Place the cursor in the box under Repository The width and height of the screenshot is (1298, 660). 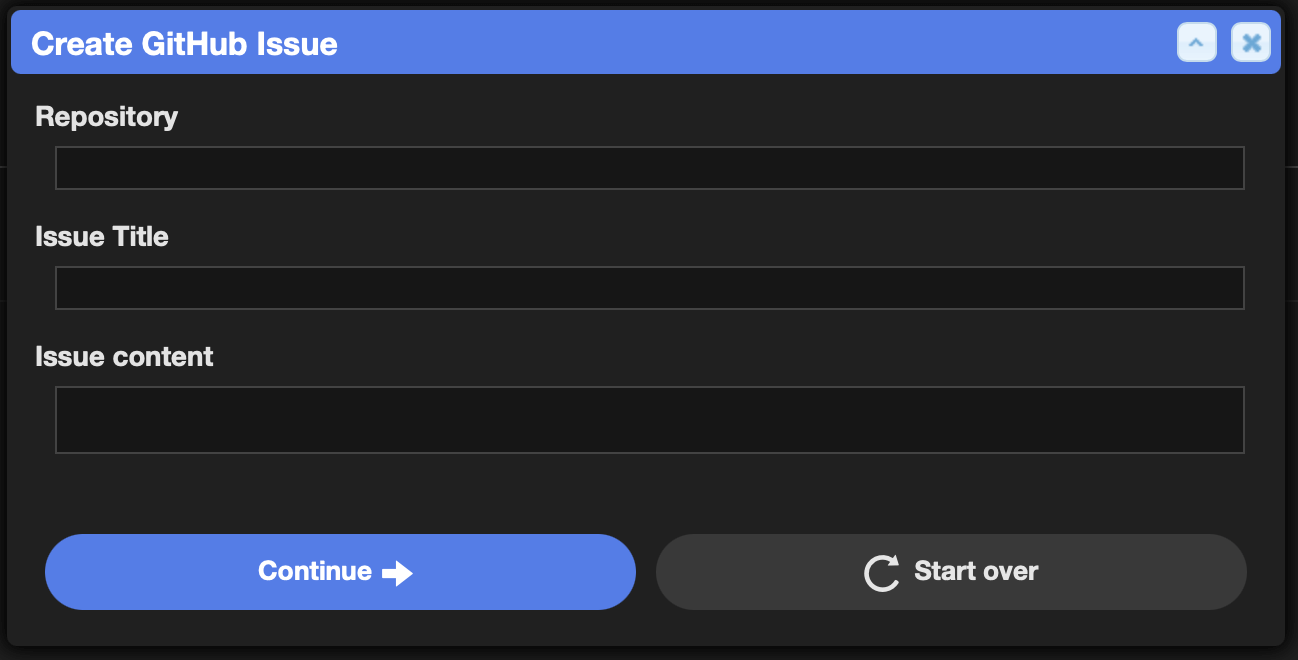[650, 168]
